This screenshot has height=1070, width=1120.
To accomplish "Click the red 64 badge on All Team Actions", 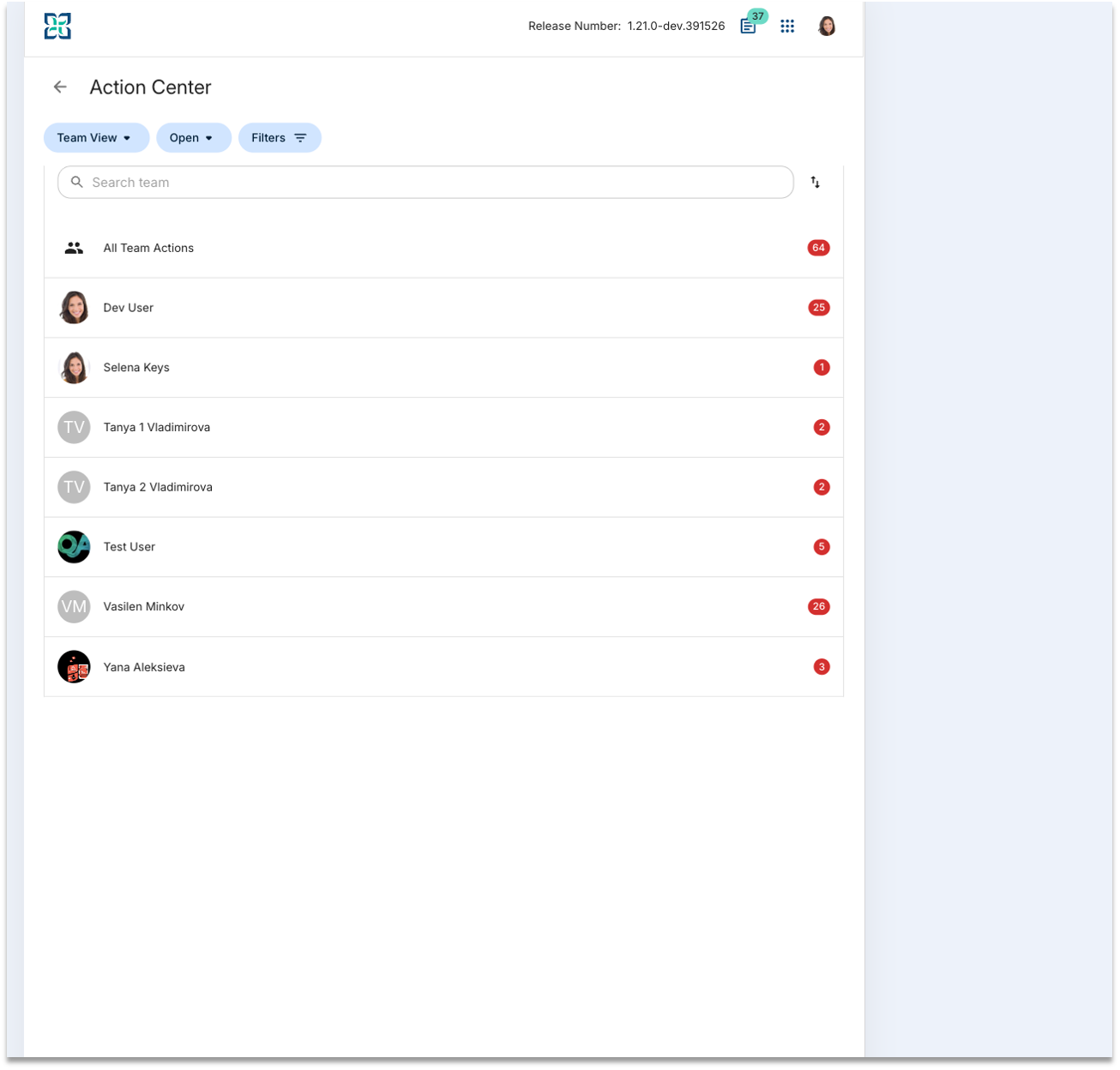I will coord(818,248).
